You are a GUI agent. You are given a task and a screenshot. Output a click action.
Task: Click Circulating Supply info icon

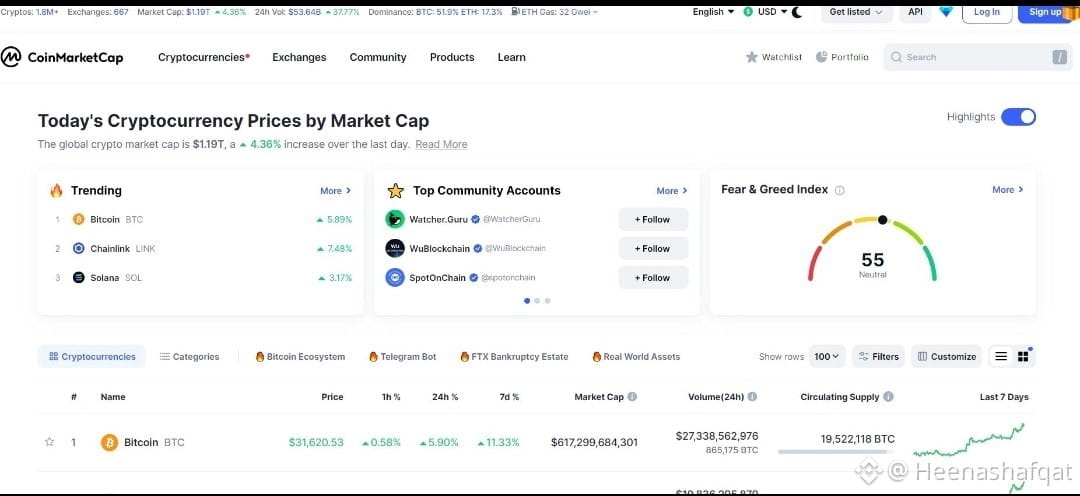click(889, 397)
